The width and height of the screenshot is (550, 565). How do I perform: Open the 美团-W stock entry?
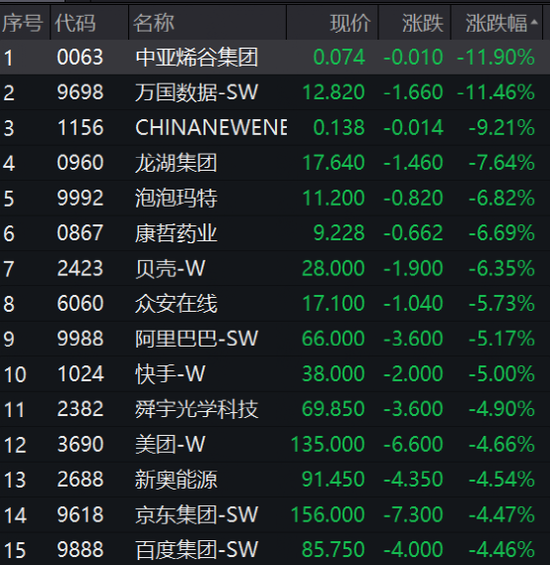[x=275, y=444]
